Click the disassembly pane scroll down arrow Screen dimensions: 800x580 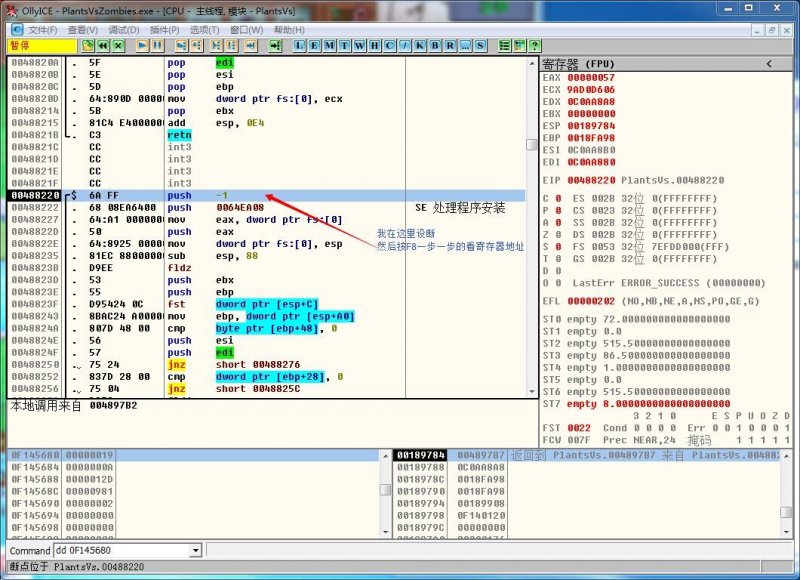click(x=532, y=392)
